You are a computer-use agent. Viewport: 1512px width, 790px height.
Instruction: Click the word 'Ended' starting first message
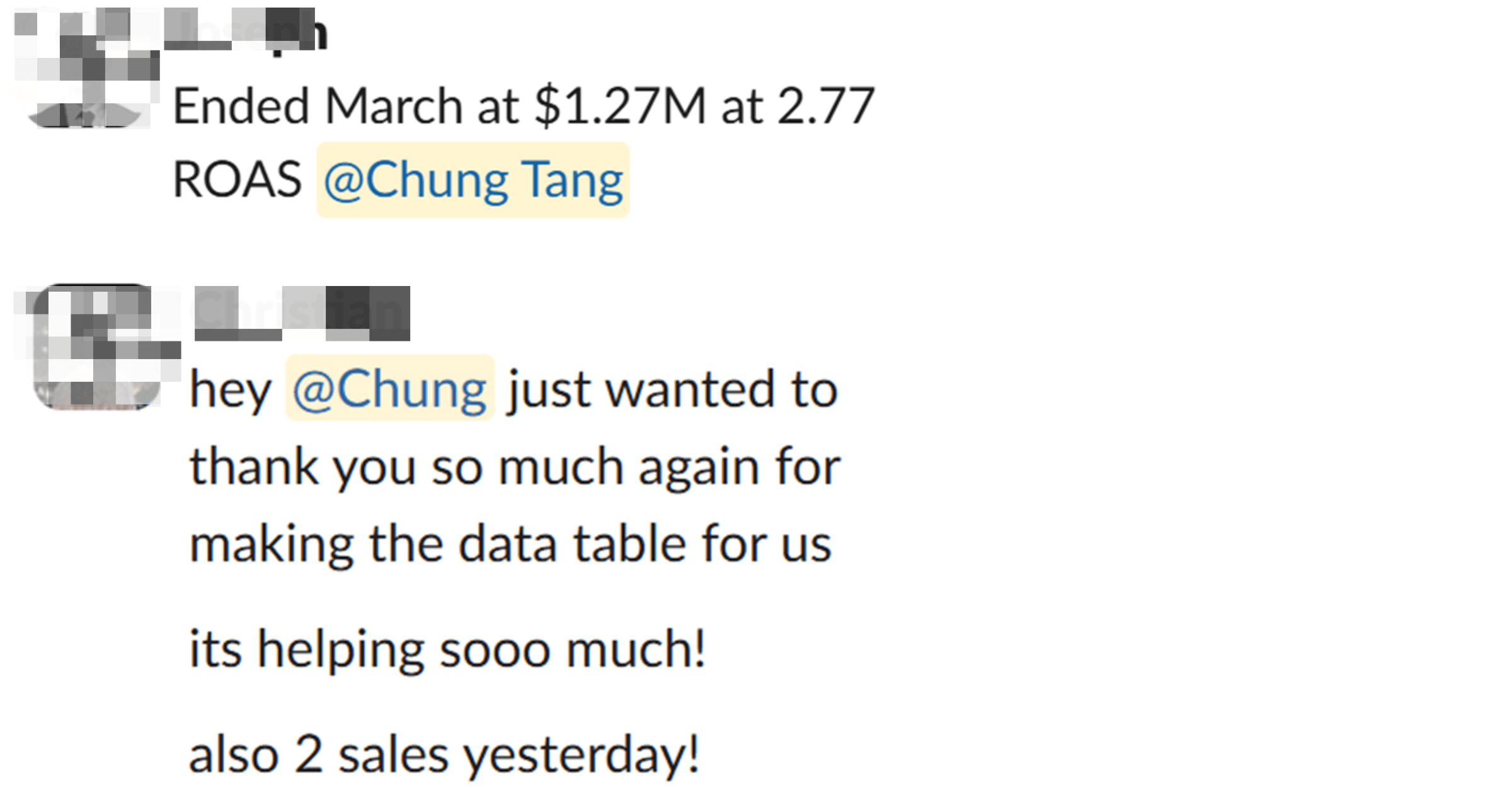click(241, 106)
